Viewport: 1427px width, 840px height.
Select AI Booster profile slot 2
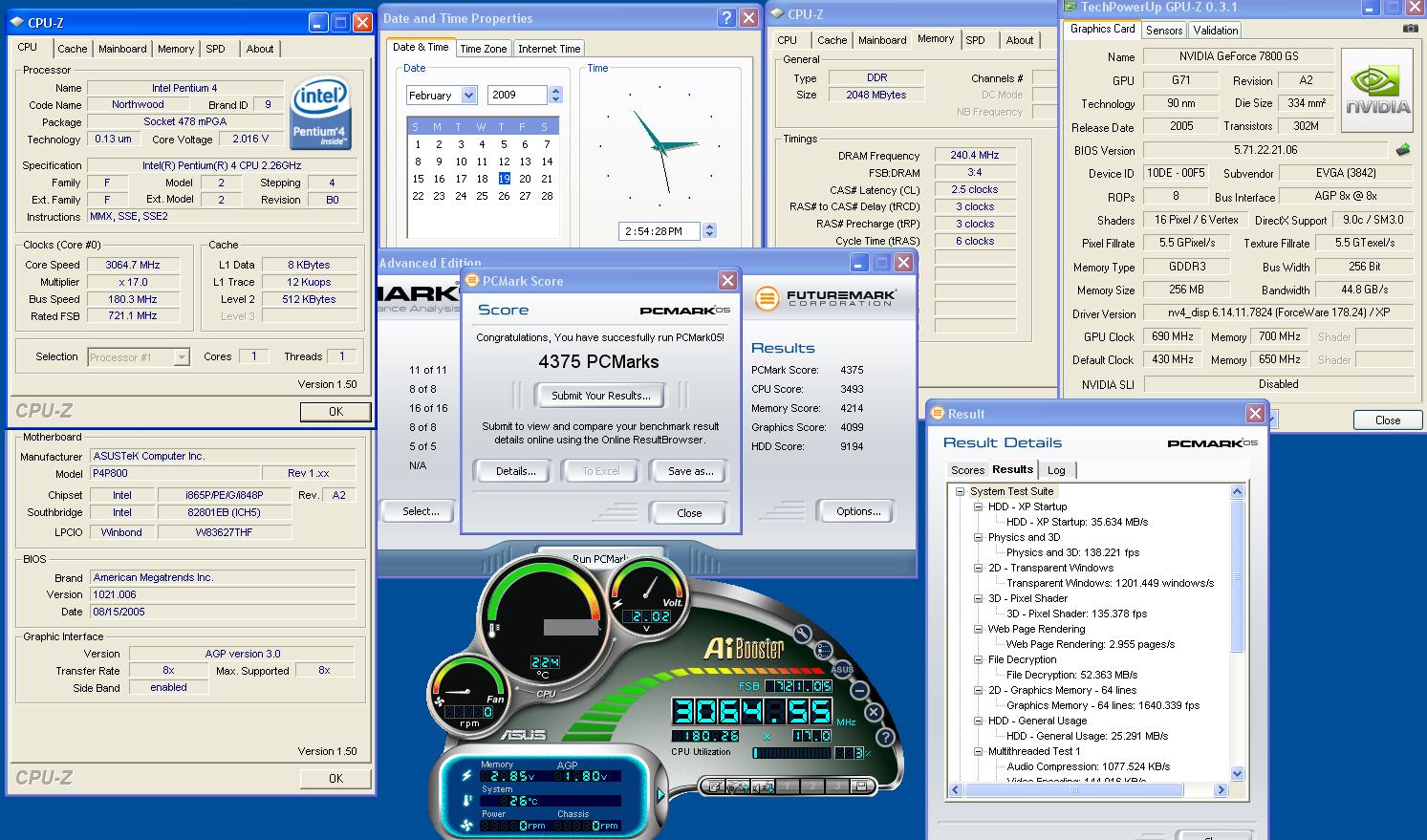[x=811, y=786]
